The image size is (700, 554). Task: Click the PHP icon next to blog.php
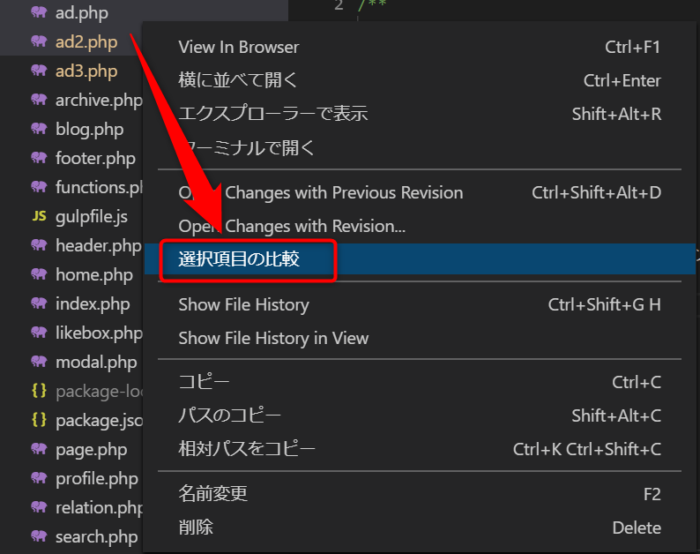(x=39, y=129)
